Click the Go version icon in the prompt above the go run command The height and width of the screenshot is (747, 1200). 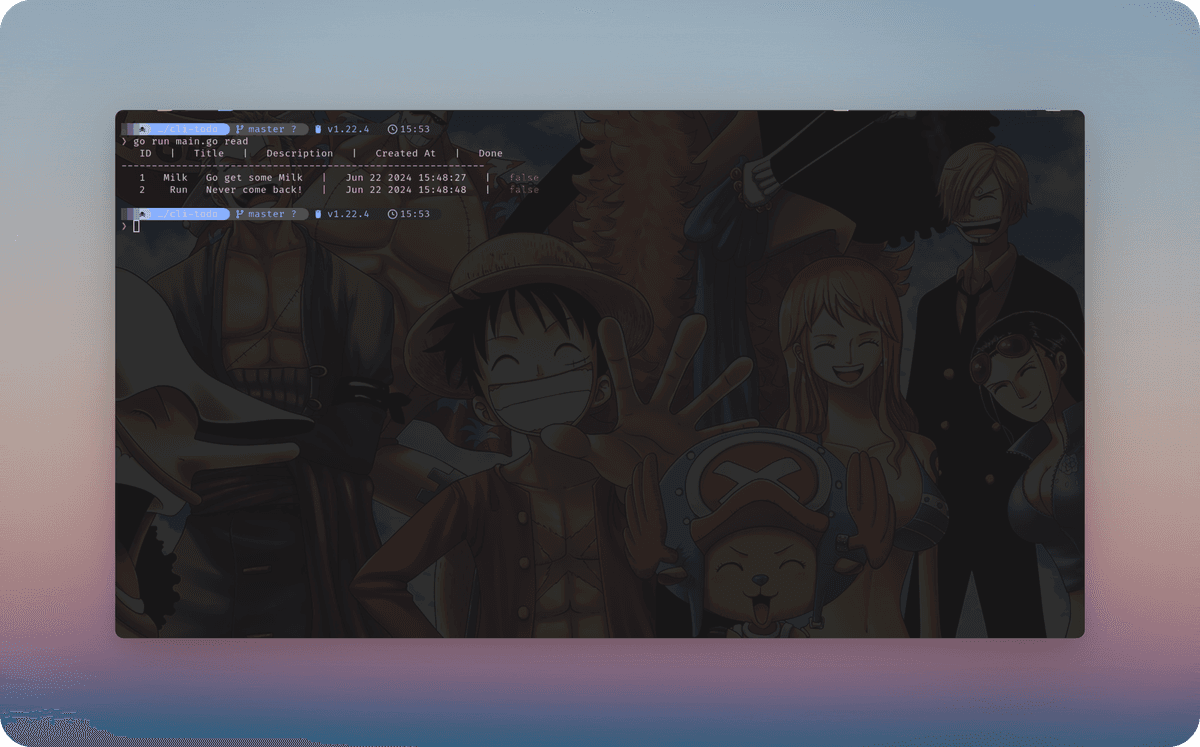[318, 130]
